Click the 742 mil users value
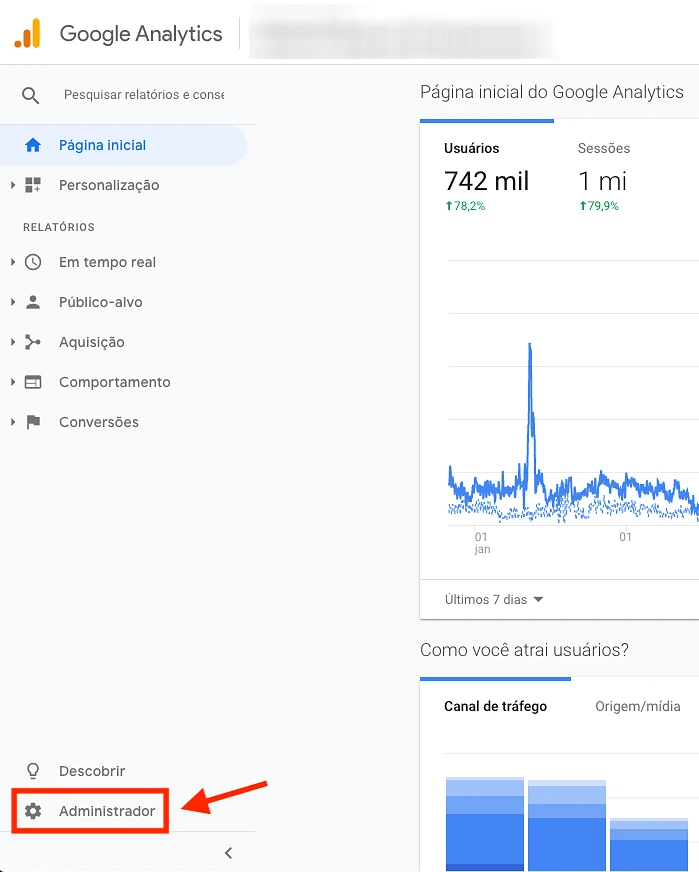This screenshot has height=872, width=699. click(487, 181)
